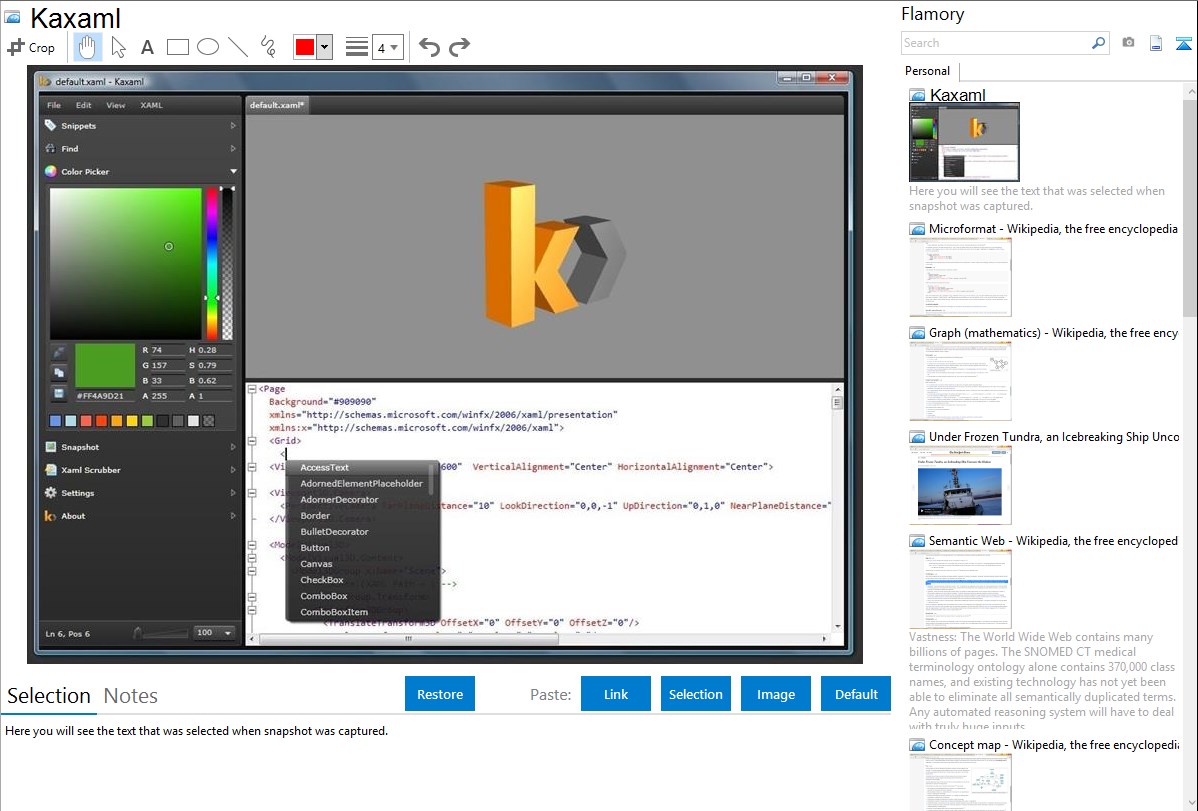Open the Personal tab
This screenshot has width=1198, height=811.
927,71
